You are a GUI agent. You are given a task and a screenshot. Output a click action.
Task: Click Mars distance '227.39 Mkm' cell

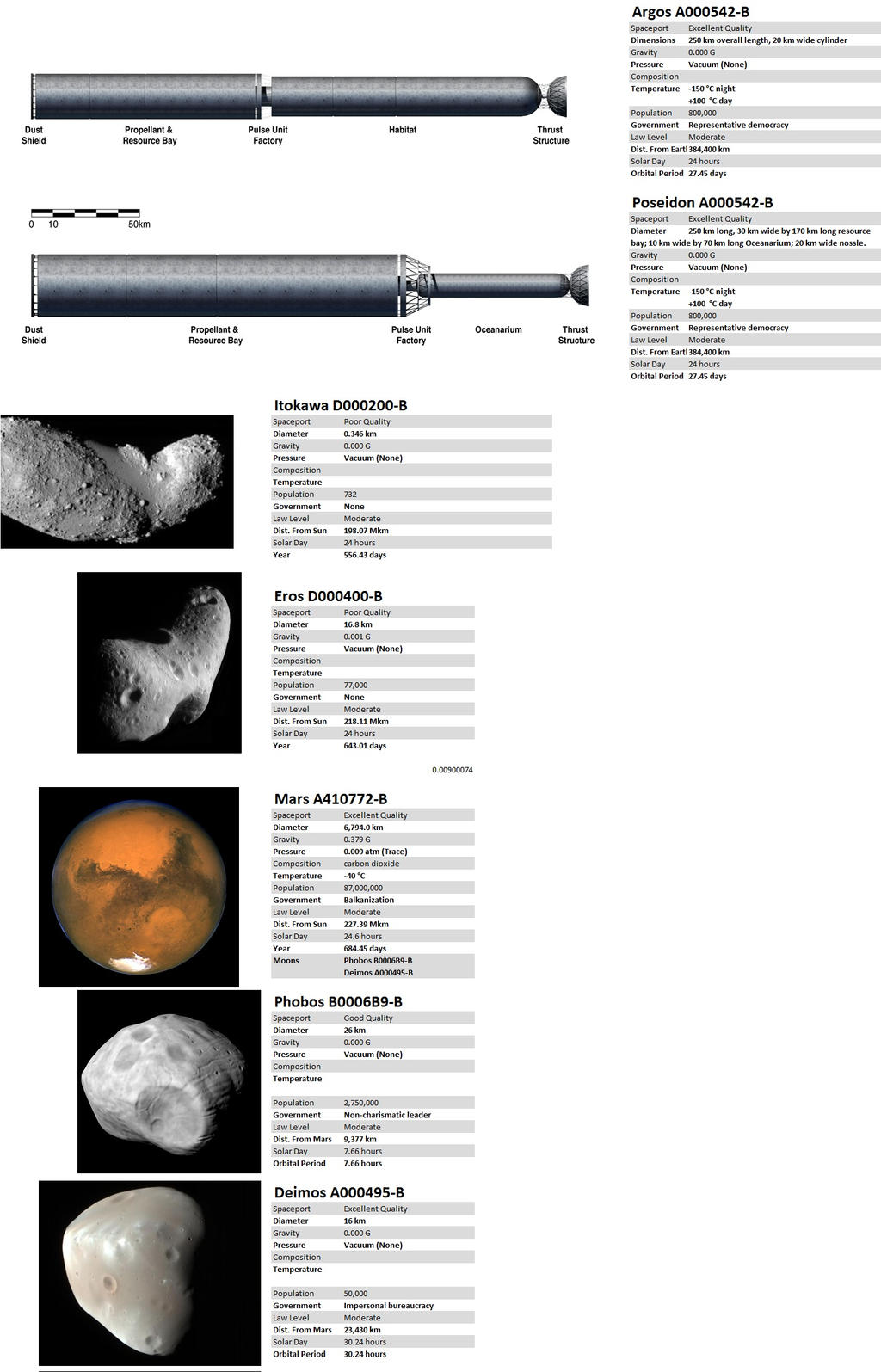(x=366, y=924)
